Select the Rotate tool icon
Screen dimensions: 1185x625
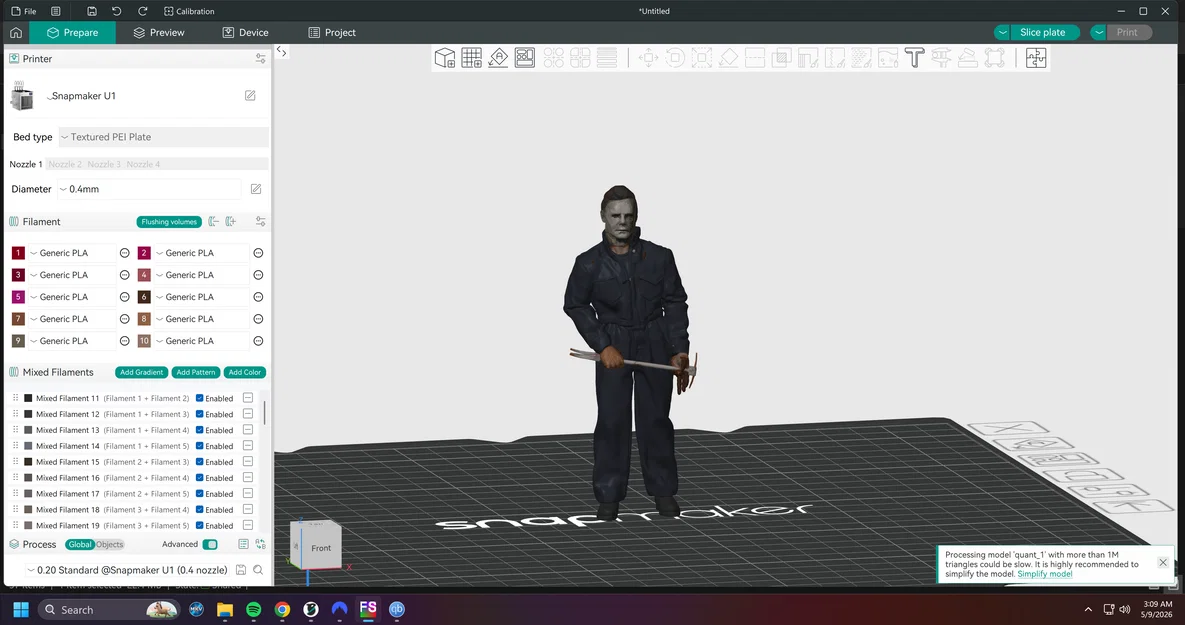[x=675, y=58]
